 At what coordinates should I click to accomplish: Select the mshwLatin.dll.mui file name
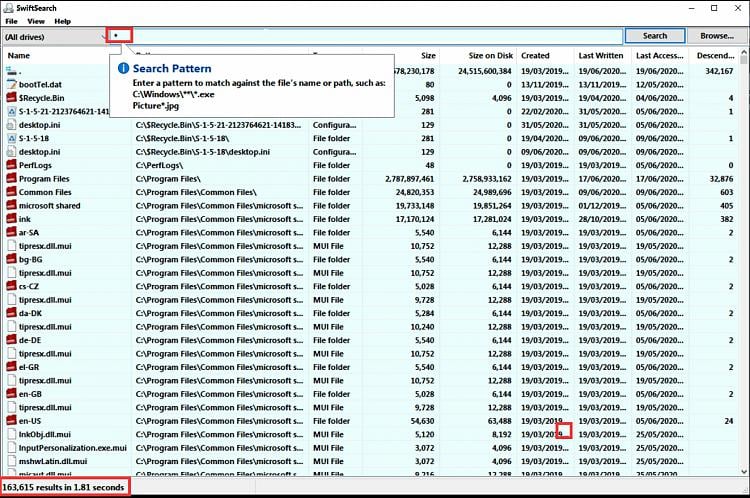click(53, 461)
